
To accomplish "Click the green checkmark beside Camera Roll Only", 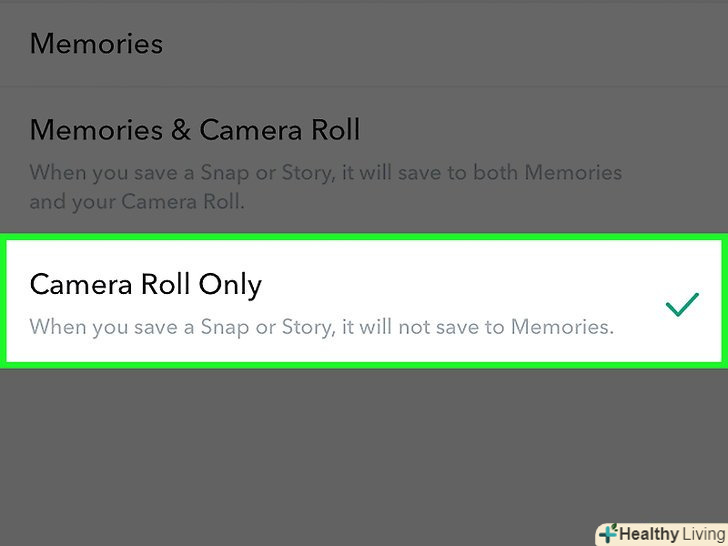I will coord(681,306).
